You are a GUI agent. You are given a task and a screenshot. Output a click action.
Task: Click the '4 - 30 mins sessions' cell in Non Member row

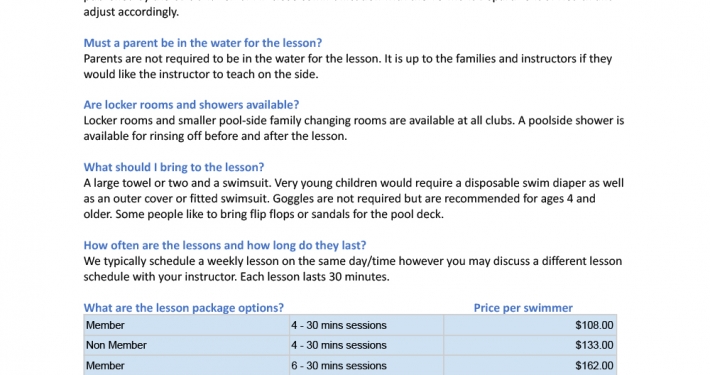tap(366, 345)
